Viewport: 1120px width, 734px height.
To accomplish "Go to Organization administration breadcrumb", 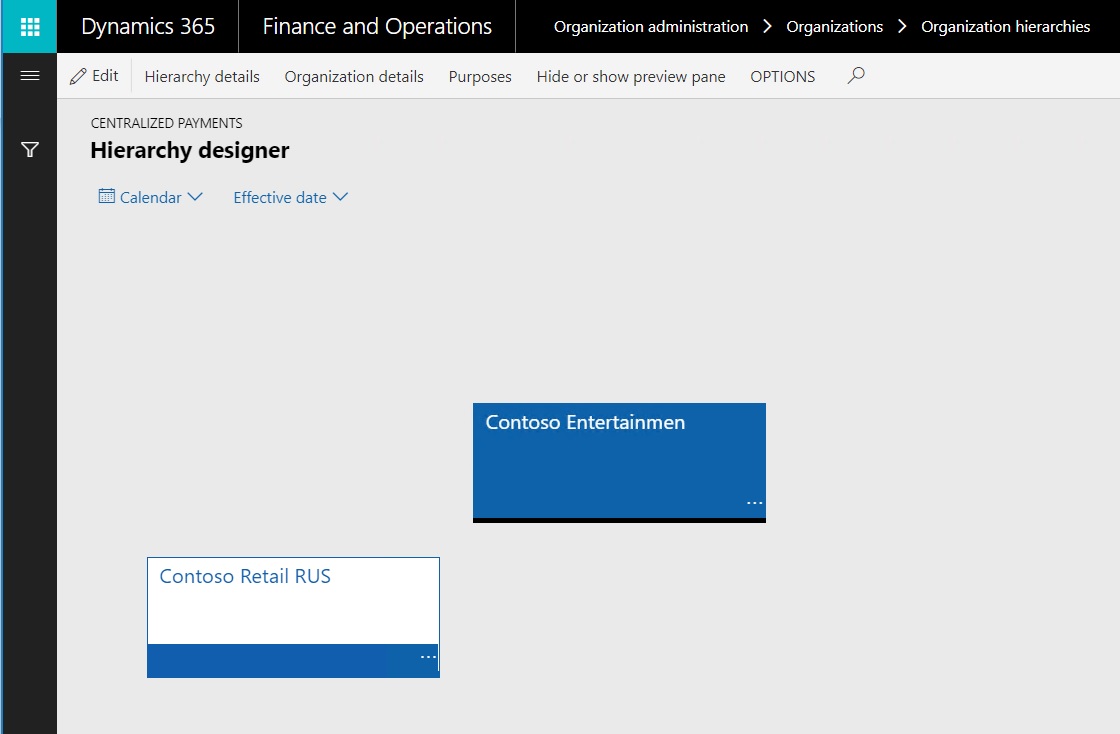I will (x=651, y=26).
